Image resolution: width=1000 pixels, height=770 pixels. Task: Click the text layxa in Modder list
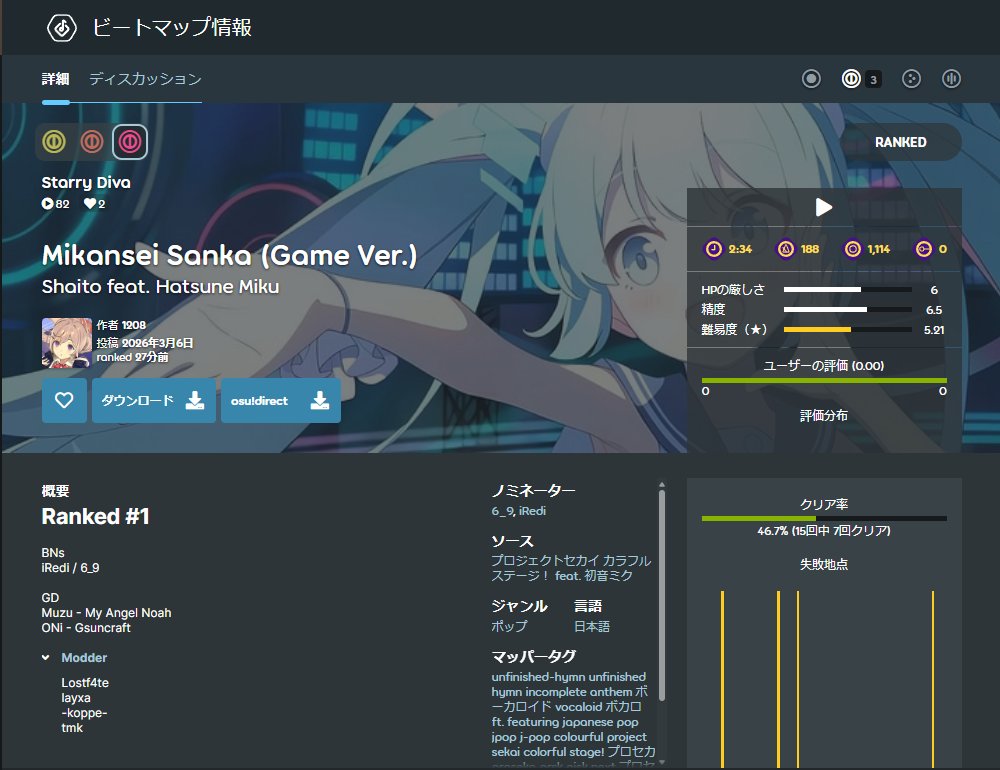click(x=76, y=698)
